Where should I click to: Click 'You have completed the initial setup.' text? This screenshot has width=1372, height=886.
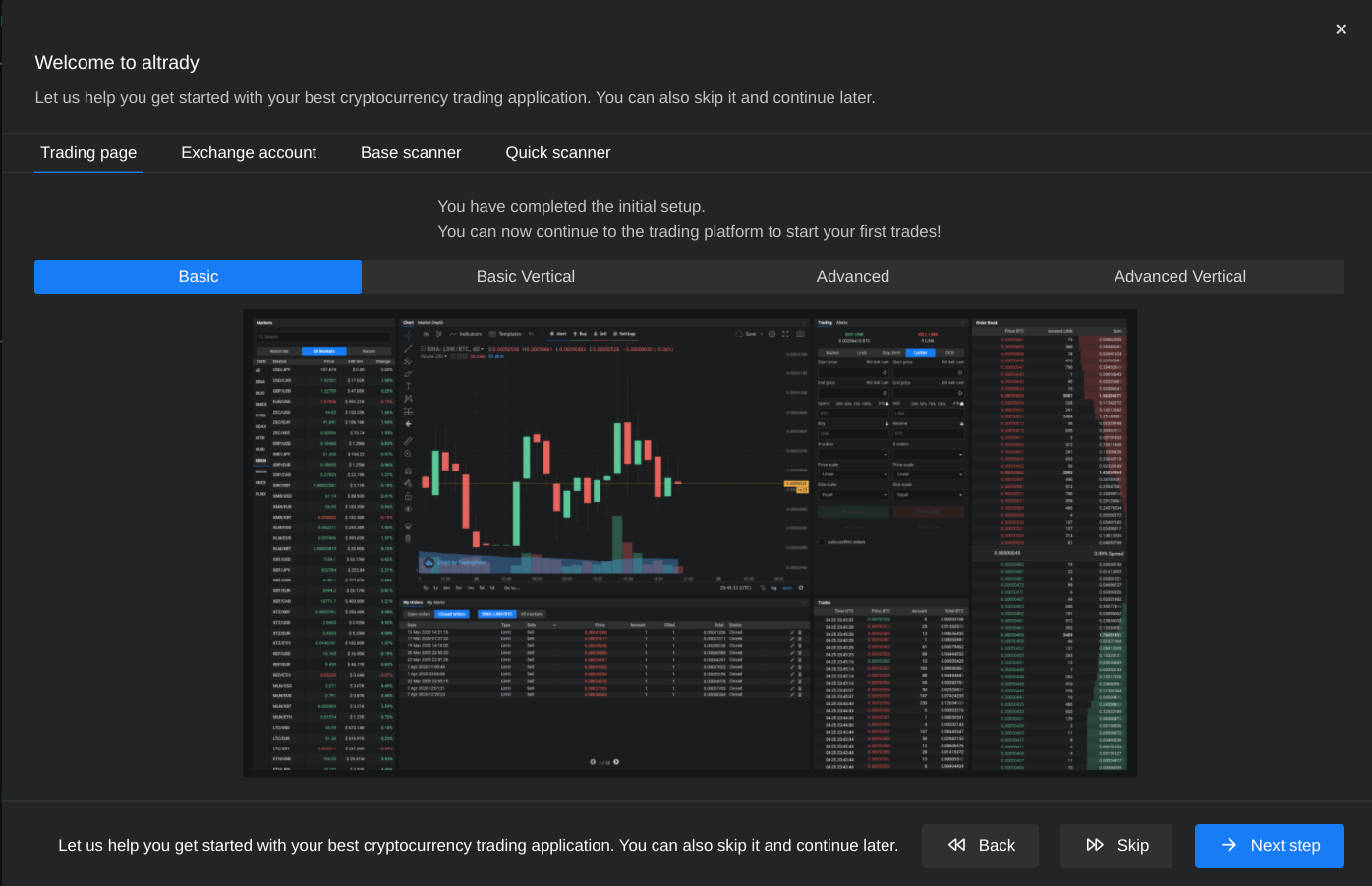pos(571,207)
